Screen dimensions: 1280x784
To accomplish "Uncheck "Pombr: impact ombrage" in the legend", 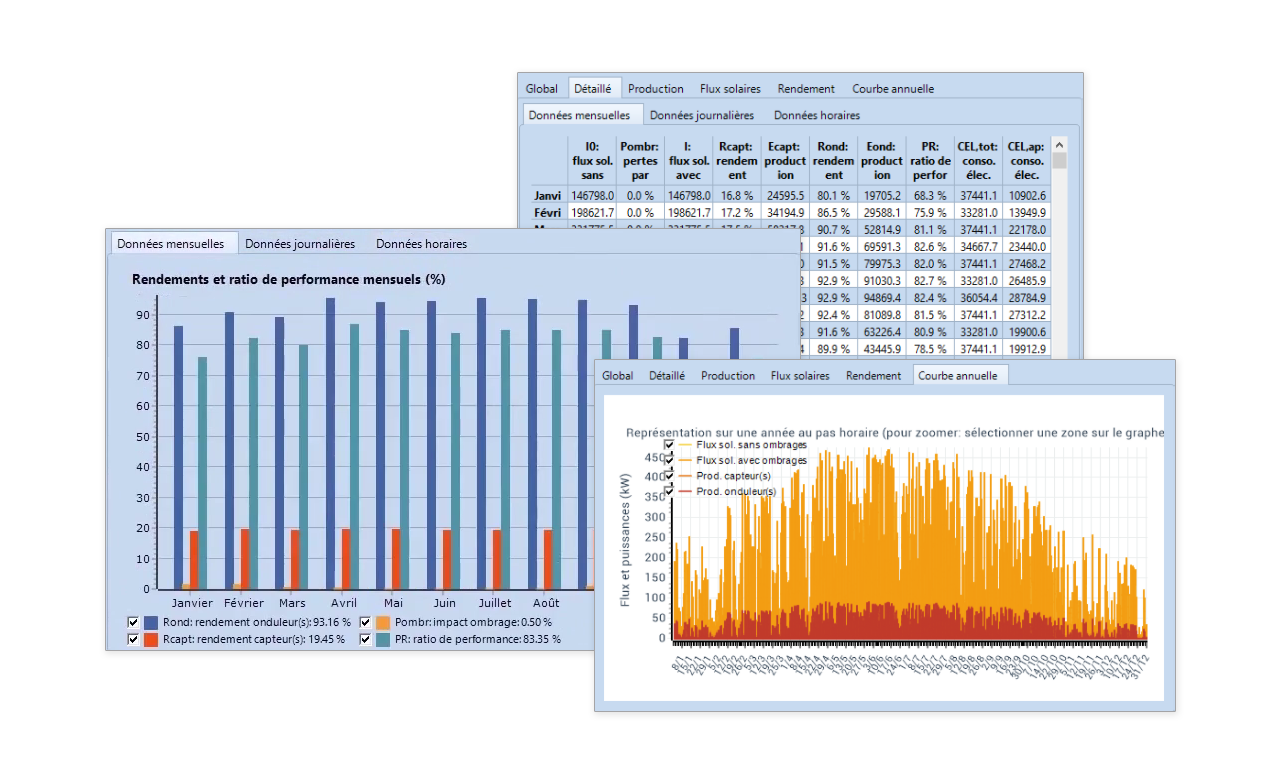I will (x=366, y=622).
